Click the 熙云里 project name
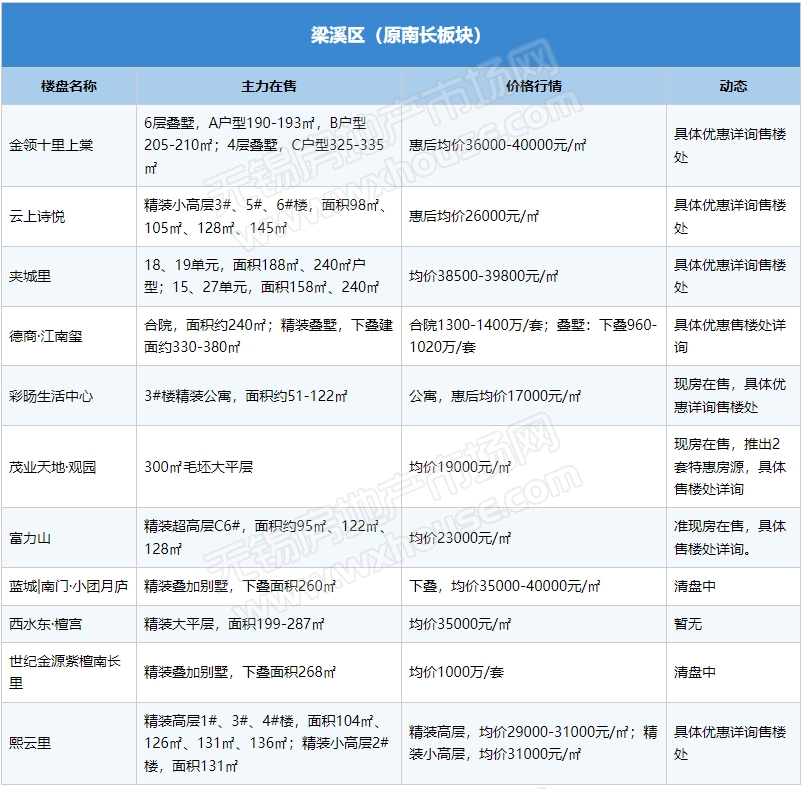Viewport: 805px width, 789px height. click(30, 743)
